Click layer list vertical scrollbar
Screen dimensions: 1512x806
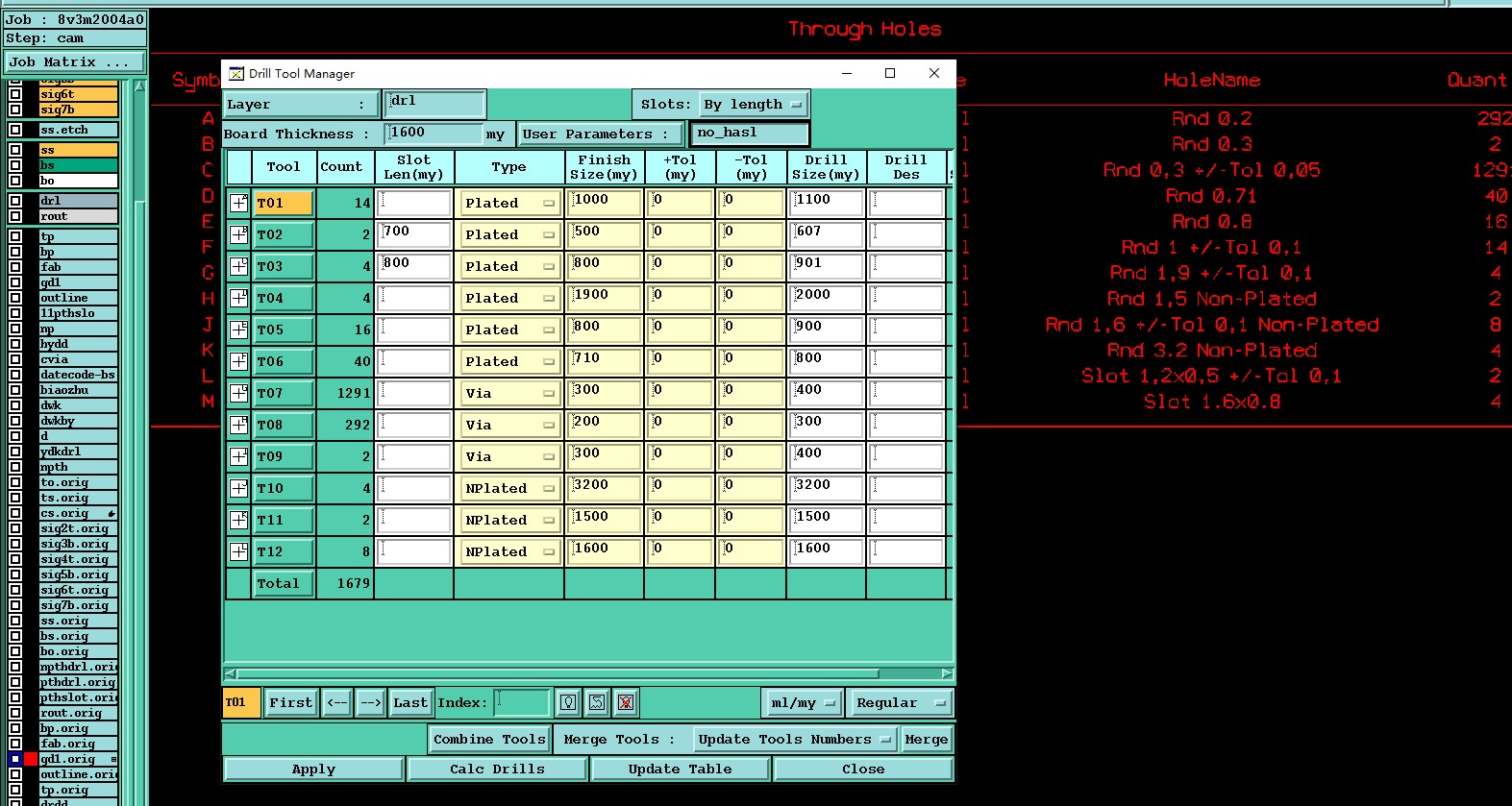(x=139, y=442)
